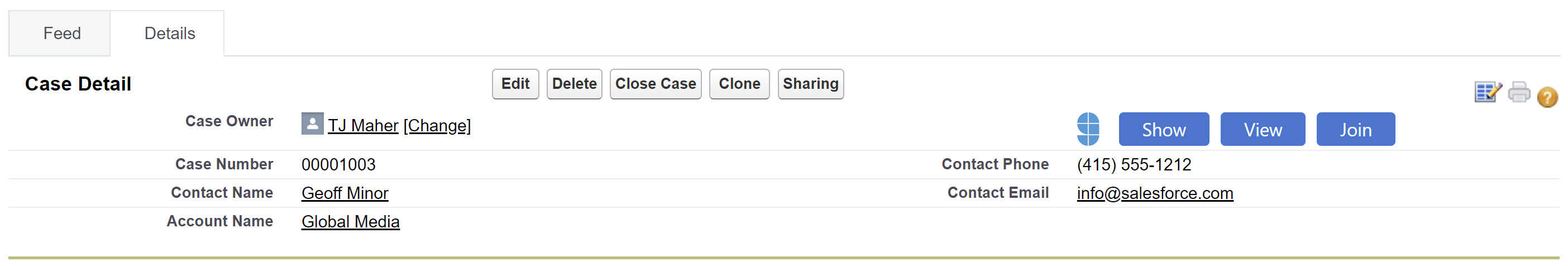Click the blue Show button
1568x266 pixels.
click(x=1163, y=130)
